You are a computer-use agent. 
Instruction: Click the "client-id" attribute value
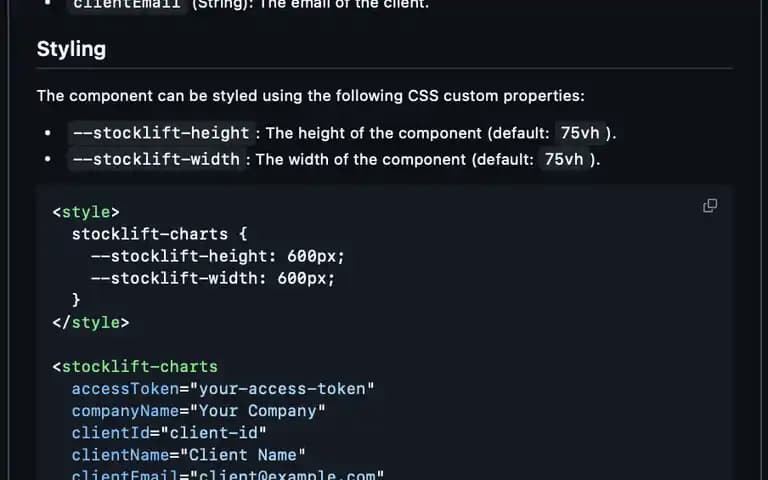214,433
